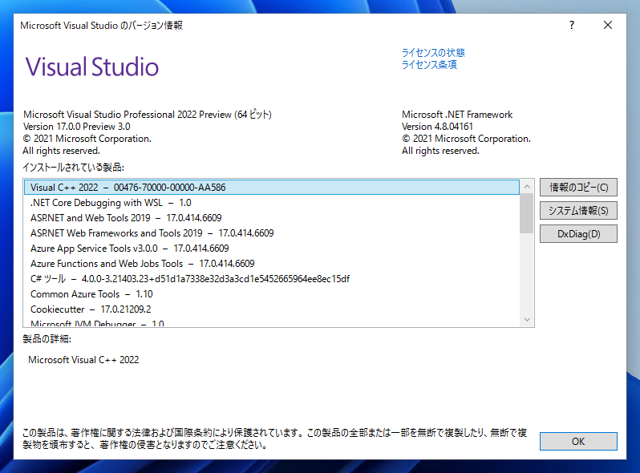Select ASP.NET Web Frameworks and Tools 2019 row
The image size is (640, 473).
272,233
